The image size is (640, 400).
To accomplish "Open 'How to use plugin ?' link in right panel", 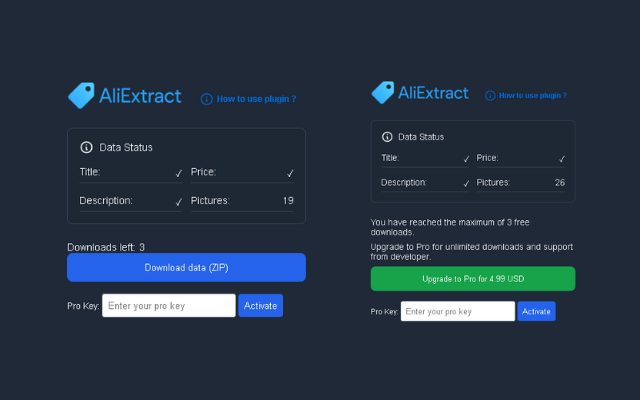I will 533,96.
